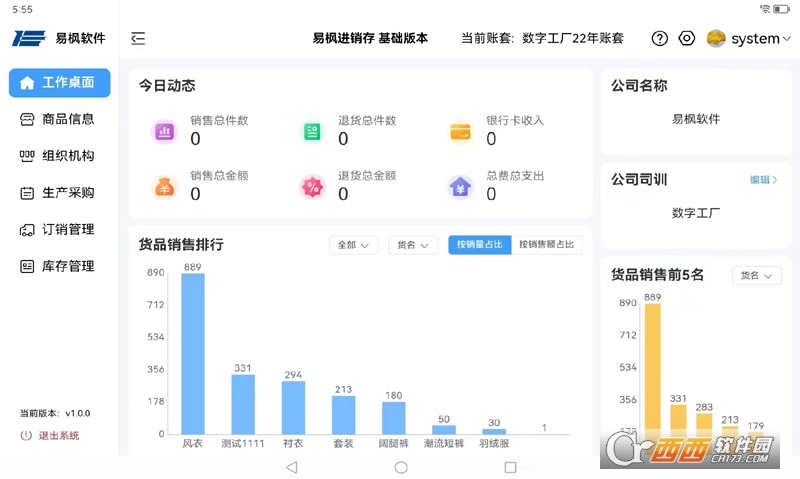The height and width of the screenshot is (479, 800).
Task: Click the 货品销售前5名 heading
Action: 657,275
